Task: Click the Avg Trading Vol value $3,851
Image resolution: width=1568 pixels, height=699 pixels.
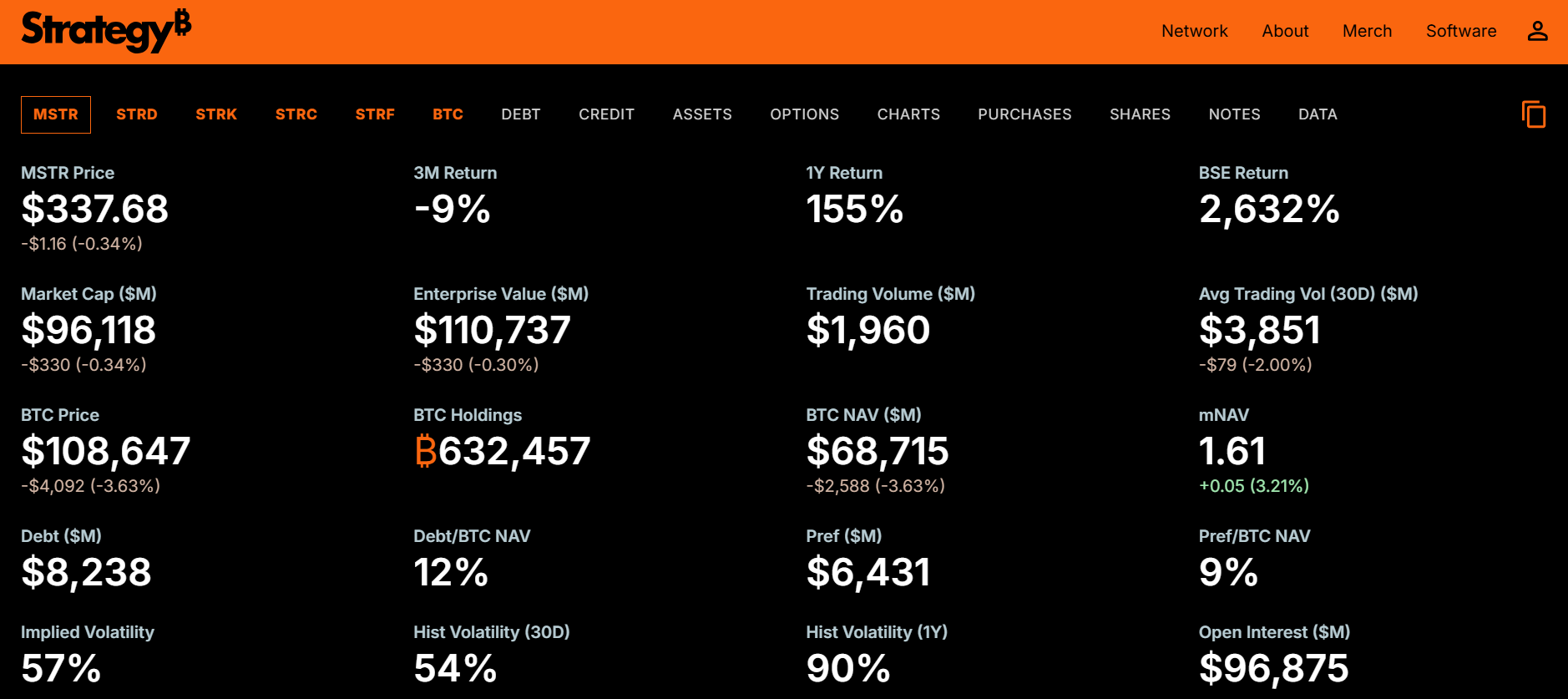Action: [x=1260, y=330]
